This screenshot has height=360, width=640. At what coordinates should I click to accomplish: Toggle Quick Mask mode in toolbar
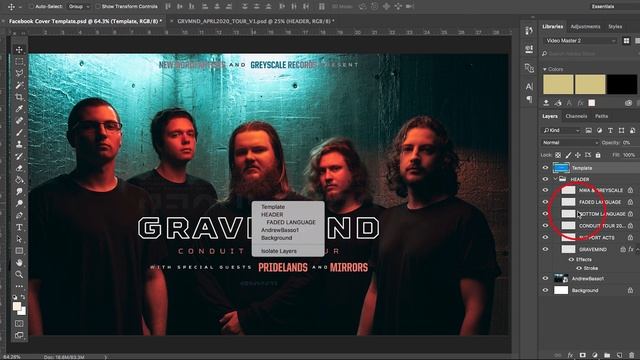(19, 324)
